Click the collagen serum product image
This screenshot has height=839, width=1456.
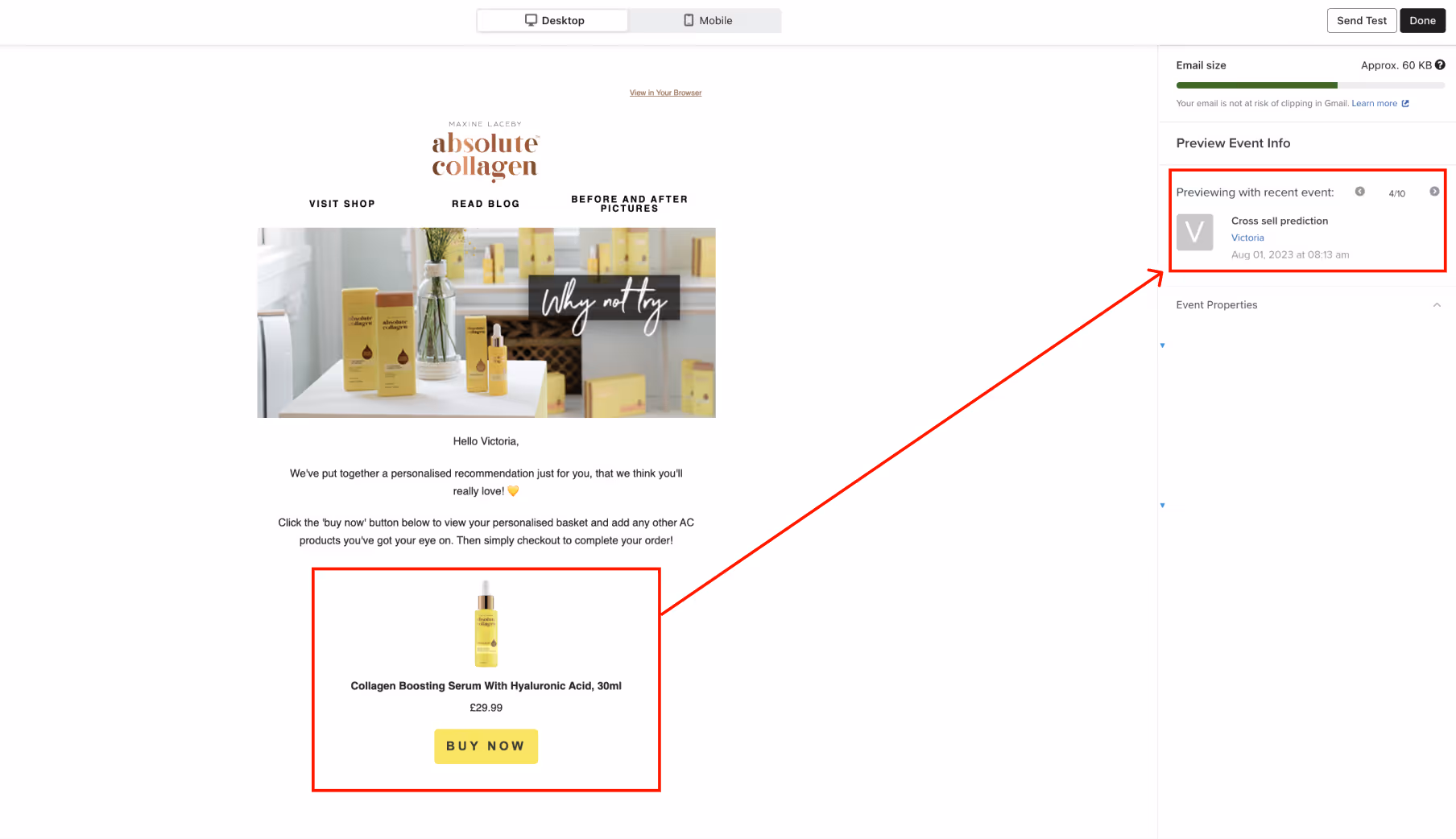(x=486, y=624)
